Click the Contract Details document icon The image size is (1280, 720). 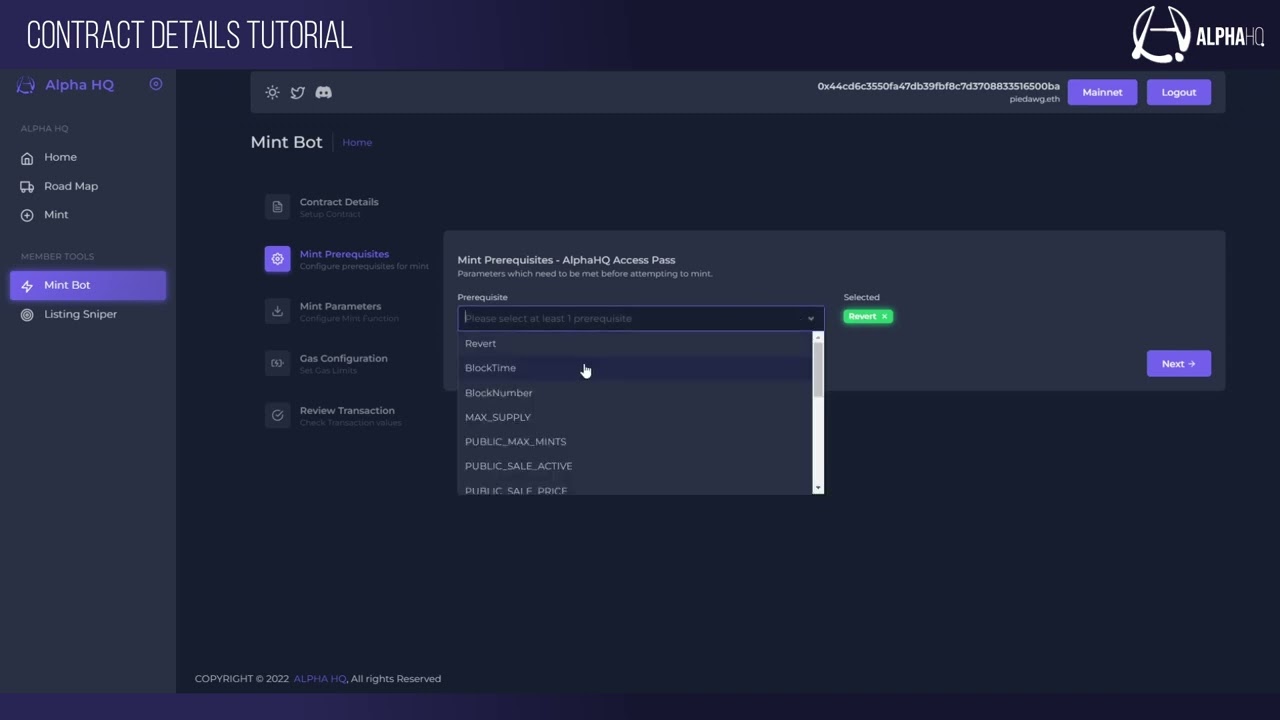pos(277,207)
